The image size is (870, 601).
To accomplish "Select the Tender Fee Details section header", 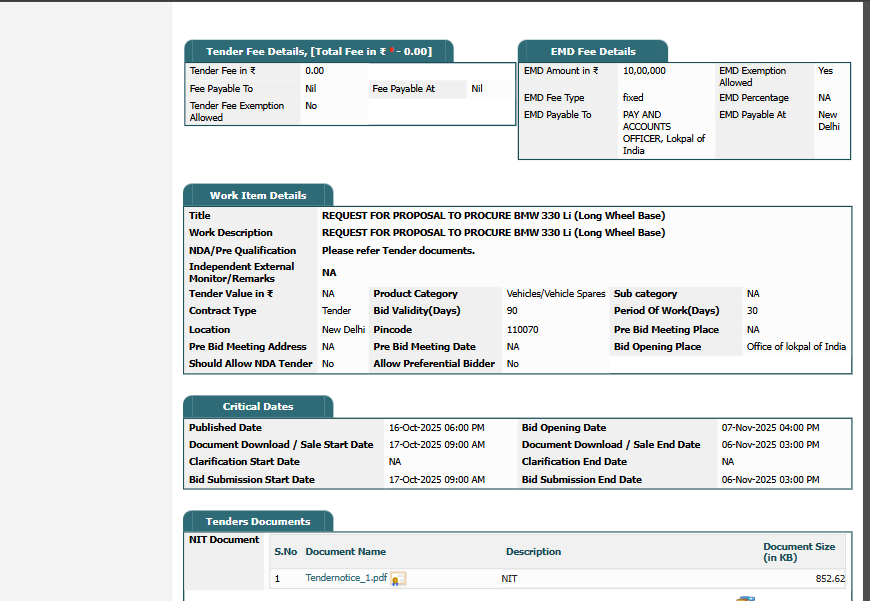I will click(319, 52).
